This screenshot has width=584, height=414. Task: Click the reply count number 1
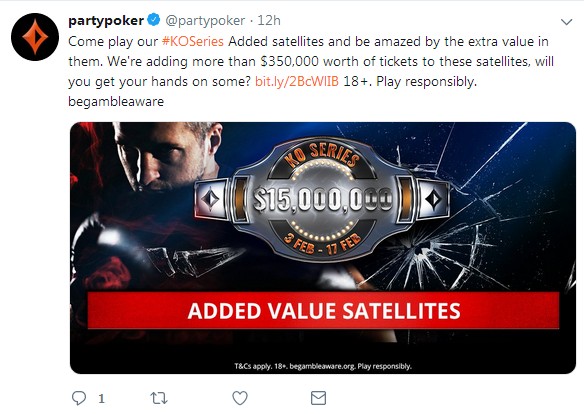coord(101,399)
